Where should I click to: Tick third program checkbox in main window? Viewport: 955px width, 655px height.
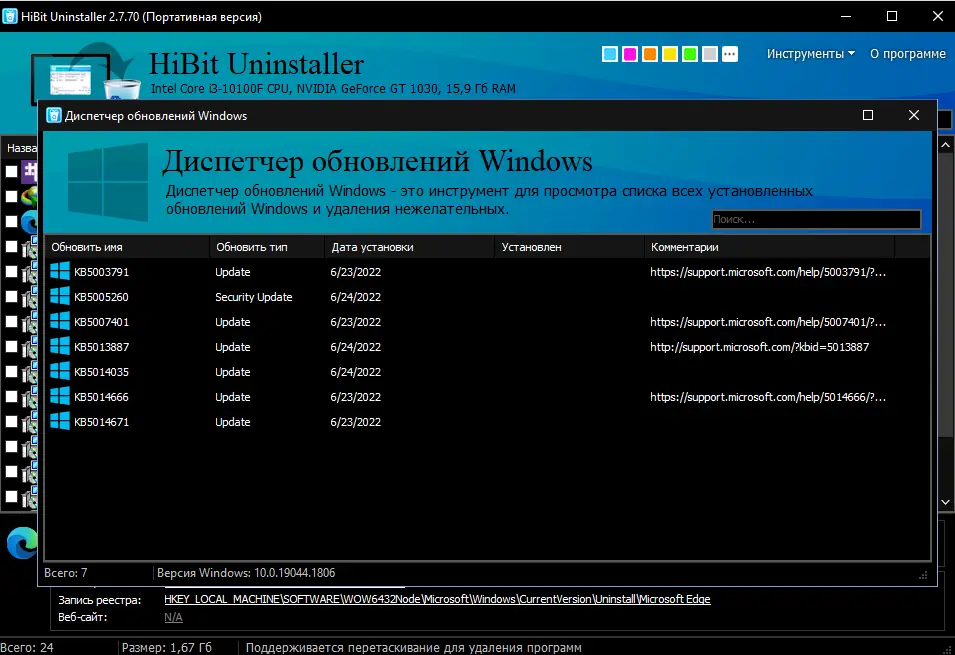click(12, 222)
